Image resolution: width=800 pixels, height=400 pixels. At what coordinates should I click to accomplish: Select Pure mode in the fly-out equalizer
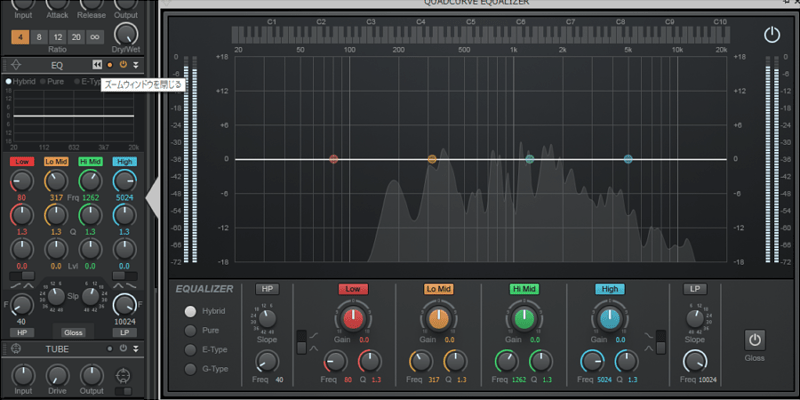[190, 330]
